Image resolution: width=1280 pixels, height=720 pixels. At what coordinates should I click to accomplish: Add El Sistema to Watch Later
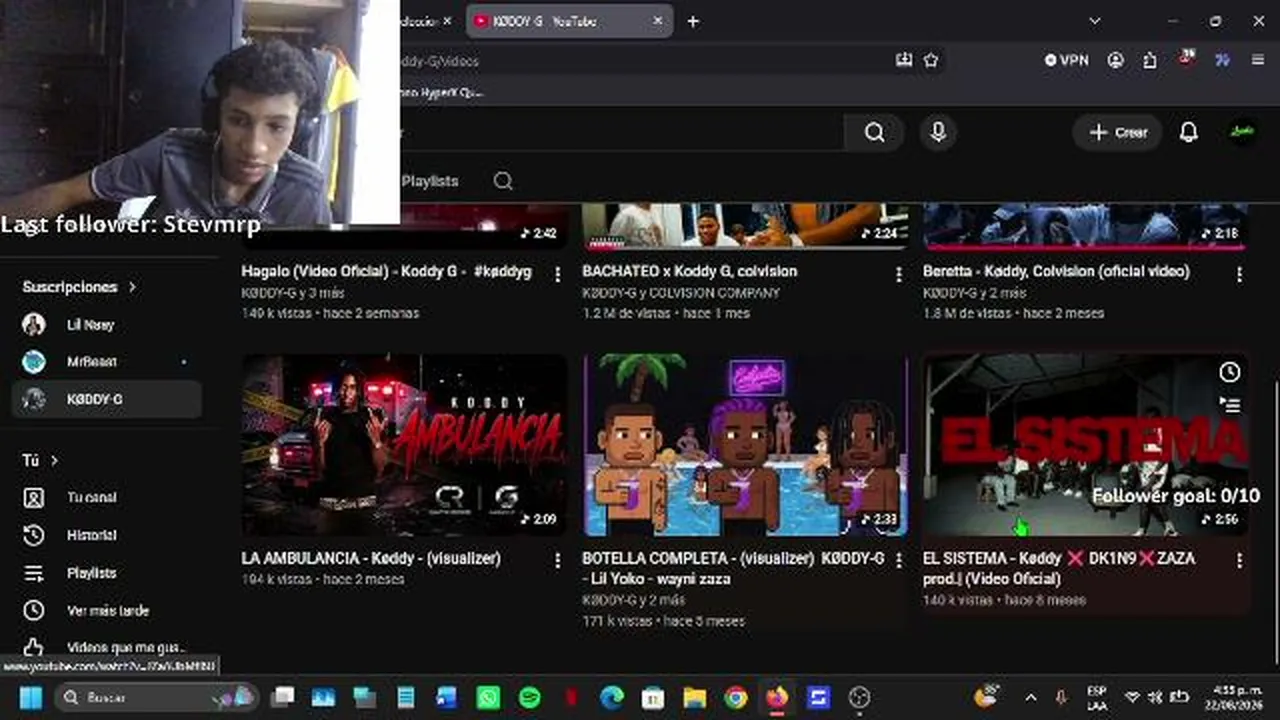tap(1229, 373)
